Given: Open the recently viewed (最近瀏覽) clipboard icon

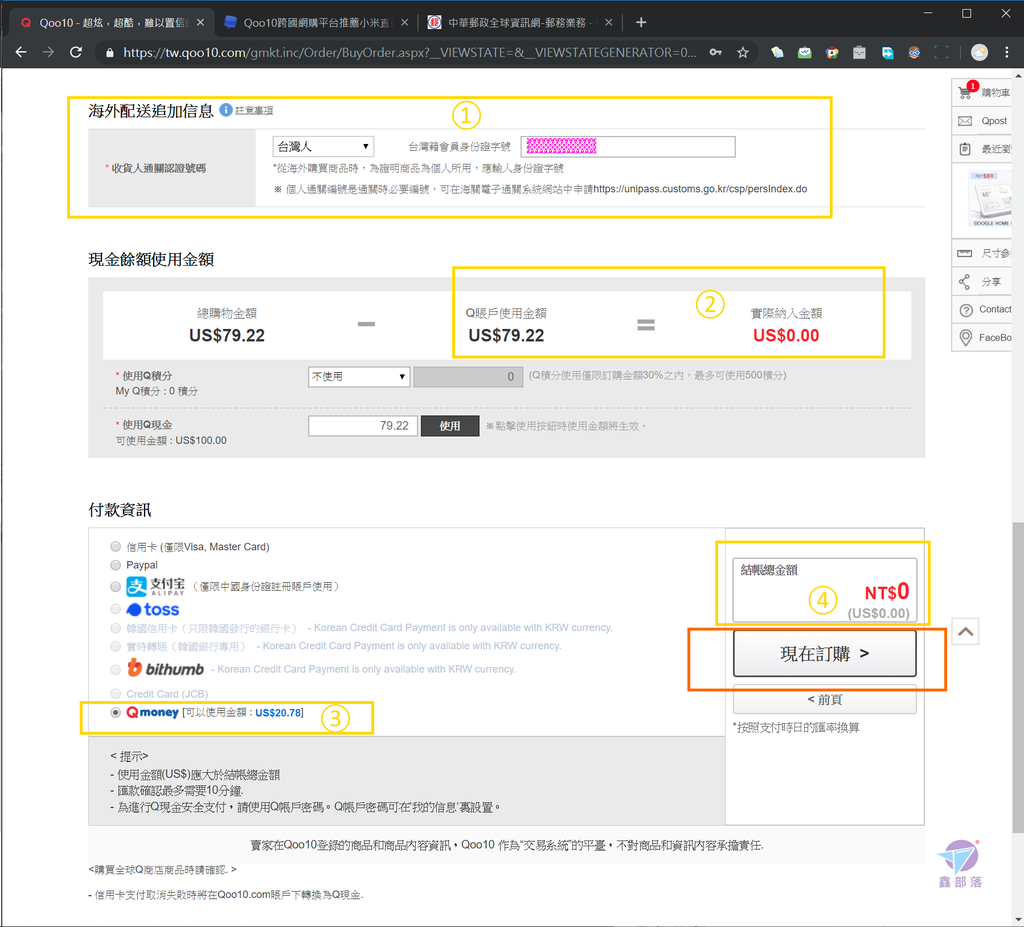Looking at the screenshot, I should (965, 149).
